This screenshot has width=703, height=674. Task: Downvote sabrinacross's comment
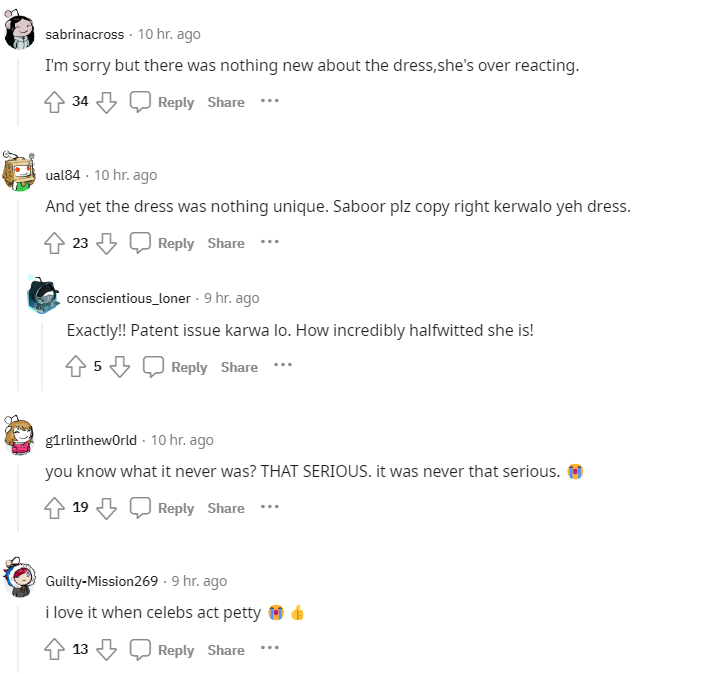pos(107,102)
